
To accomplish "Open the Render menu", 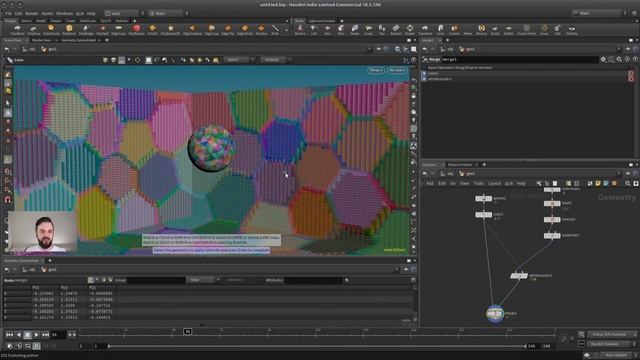I will [x=31, y=13].
